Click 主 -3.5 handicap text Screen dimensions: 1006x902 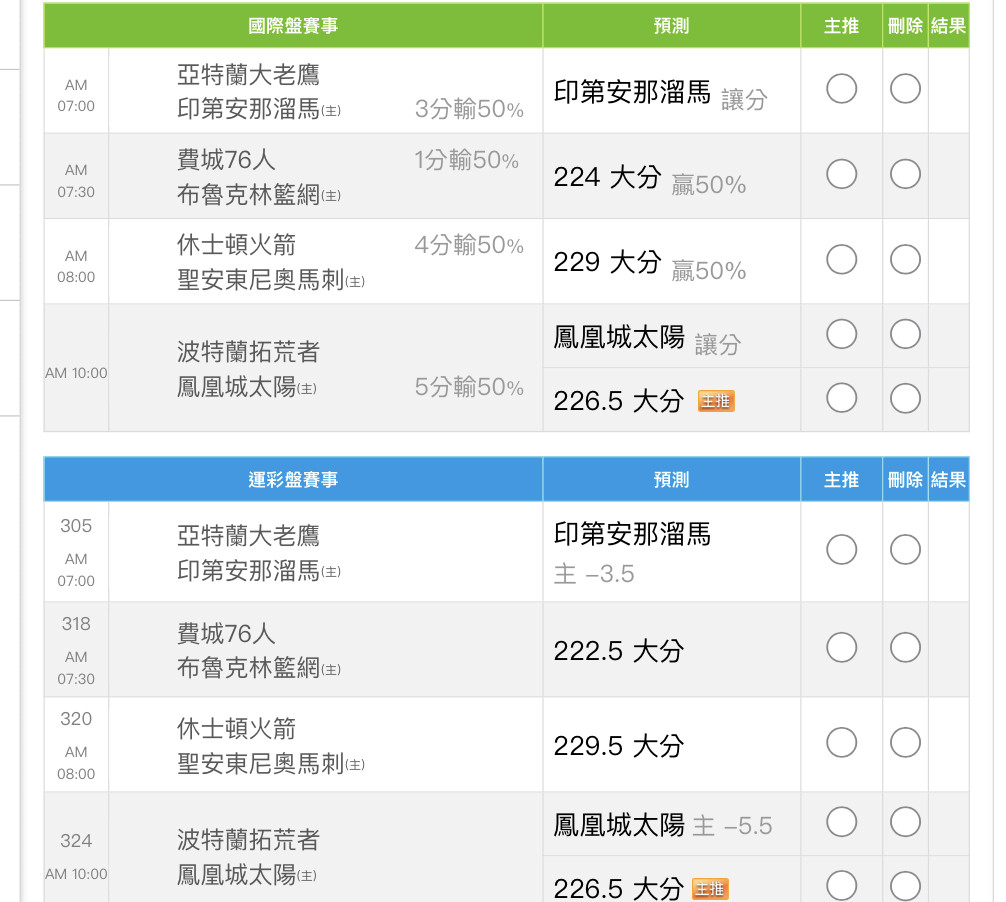593,574
